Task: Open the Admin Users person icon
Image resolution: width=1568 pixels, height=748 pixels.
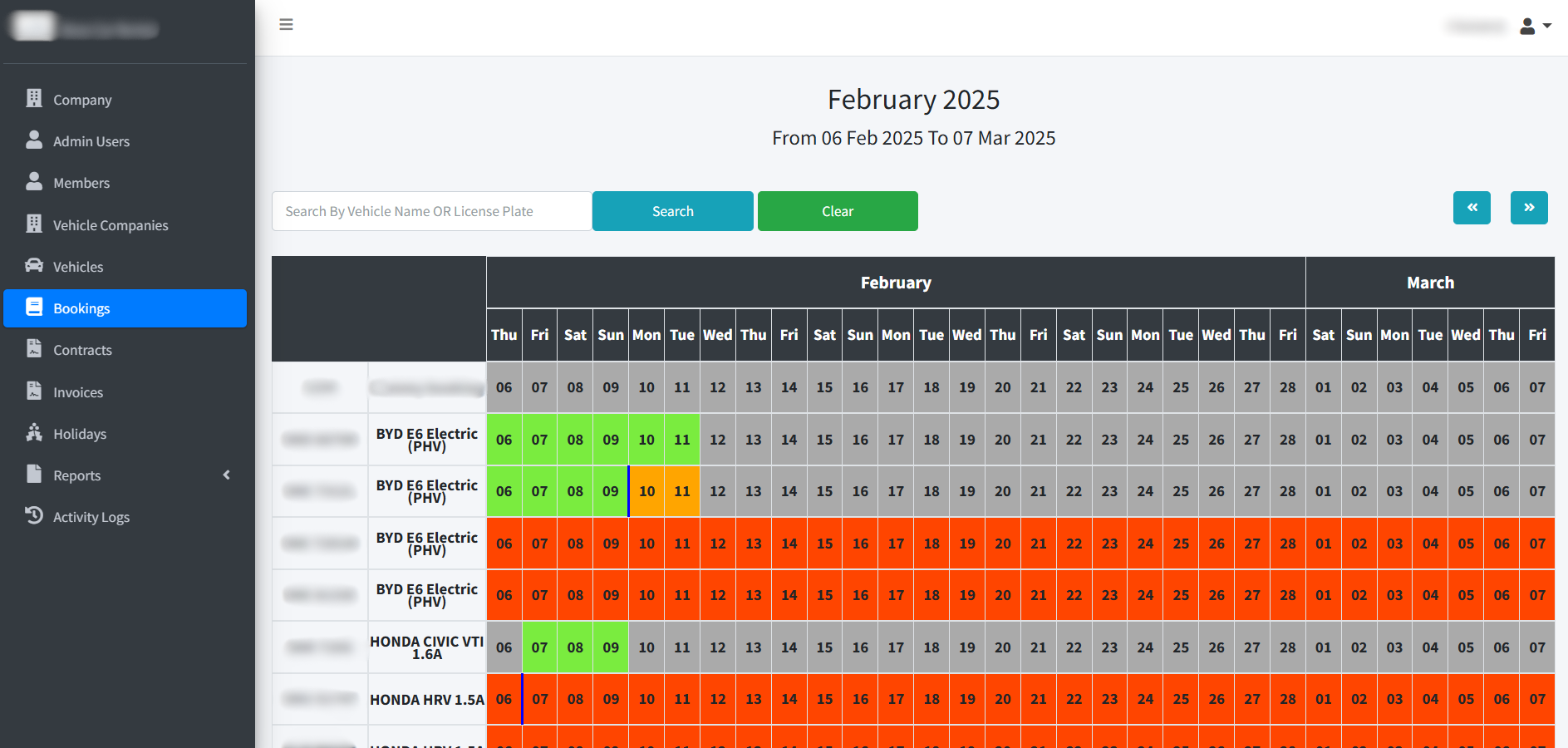Action: (34, 140)
